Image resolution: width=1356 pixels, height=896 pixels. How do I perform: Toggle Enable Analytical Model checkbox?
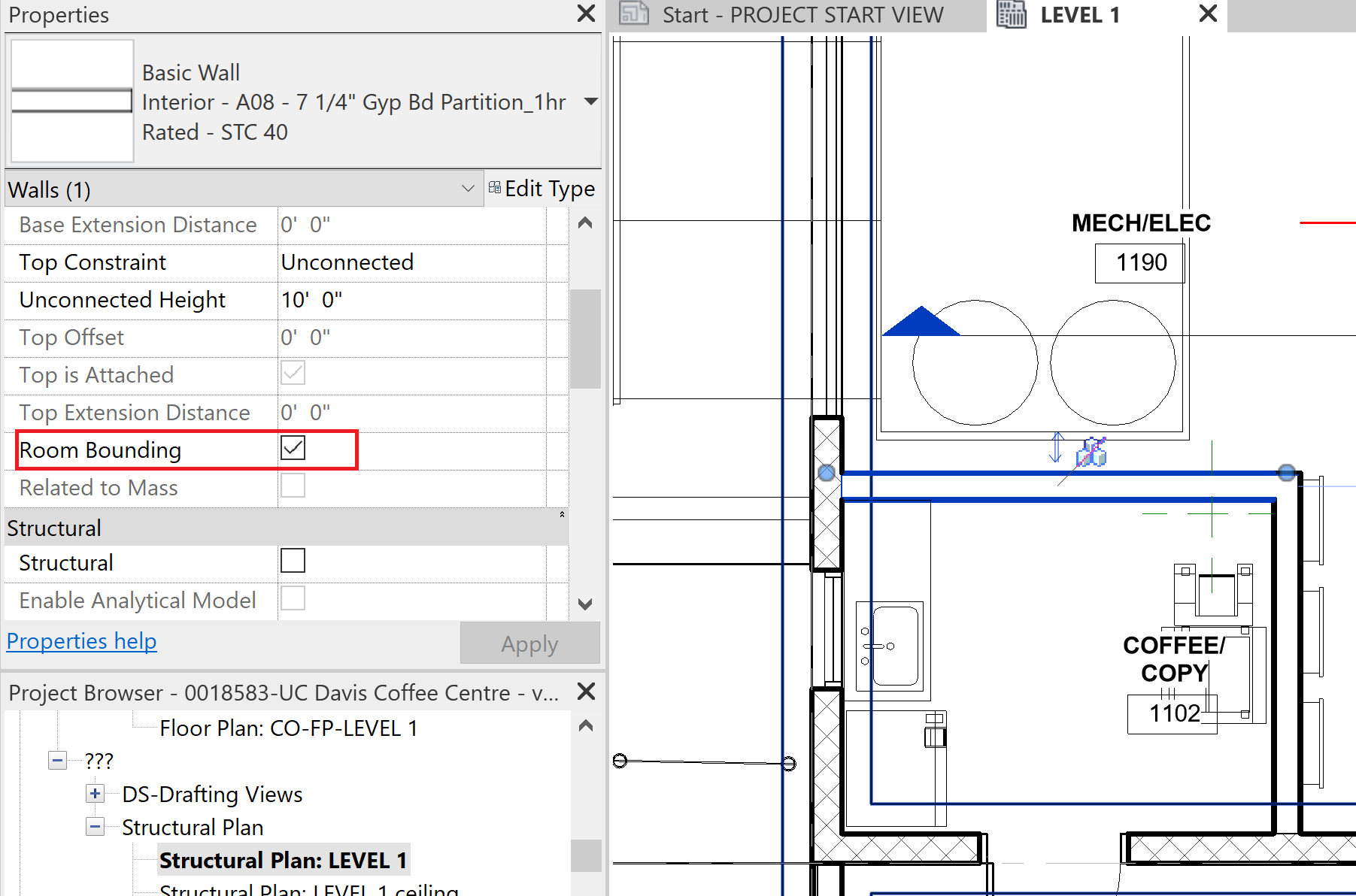click(293, 598)
